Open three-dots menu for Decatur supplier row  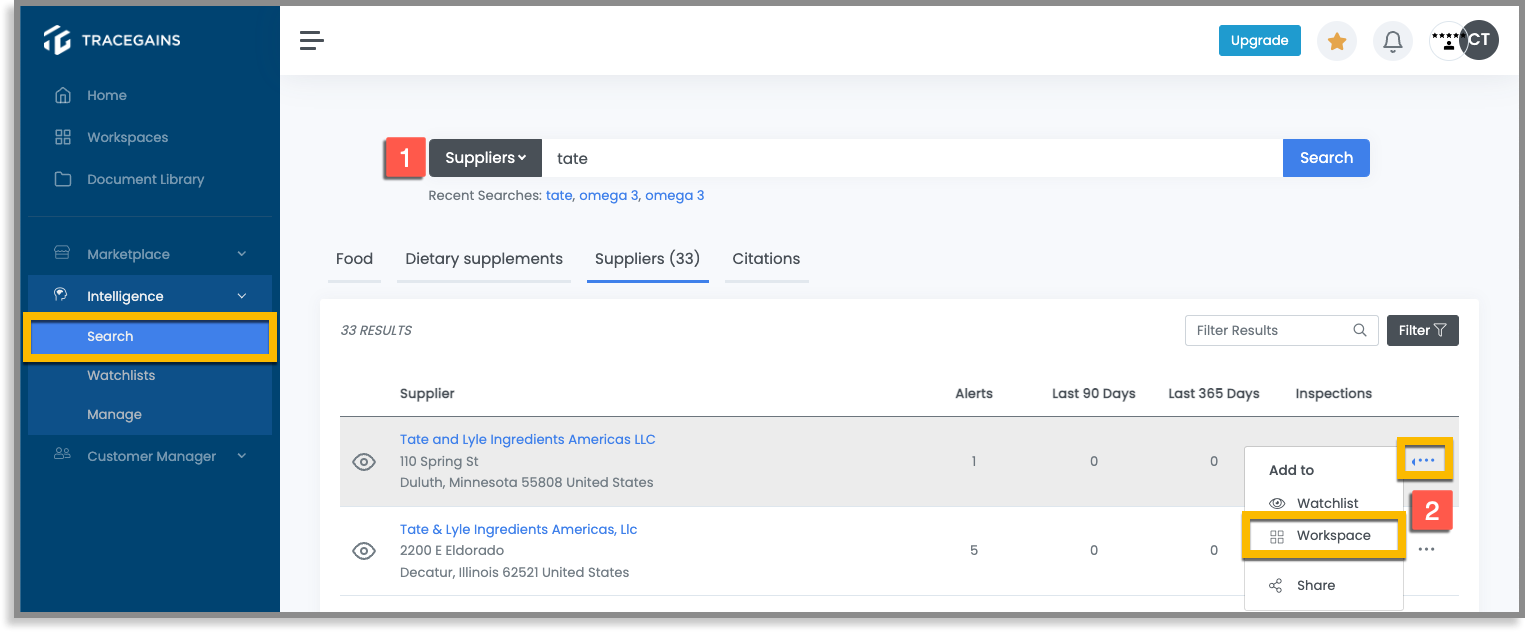[1427, 549]
